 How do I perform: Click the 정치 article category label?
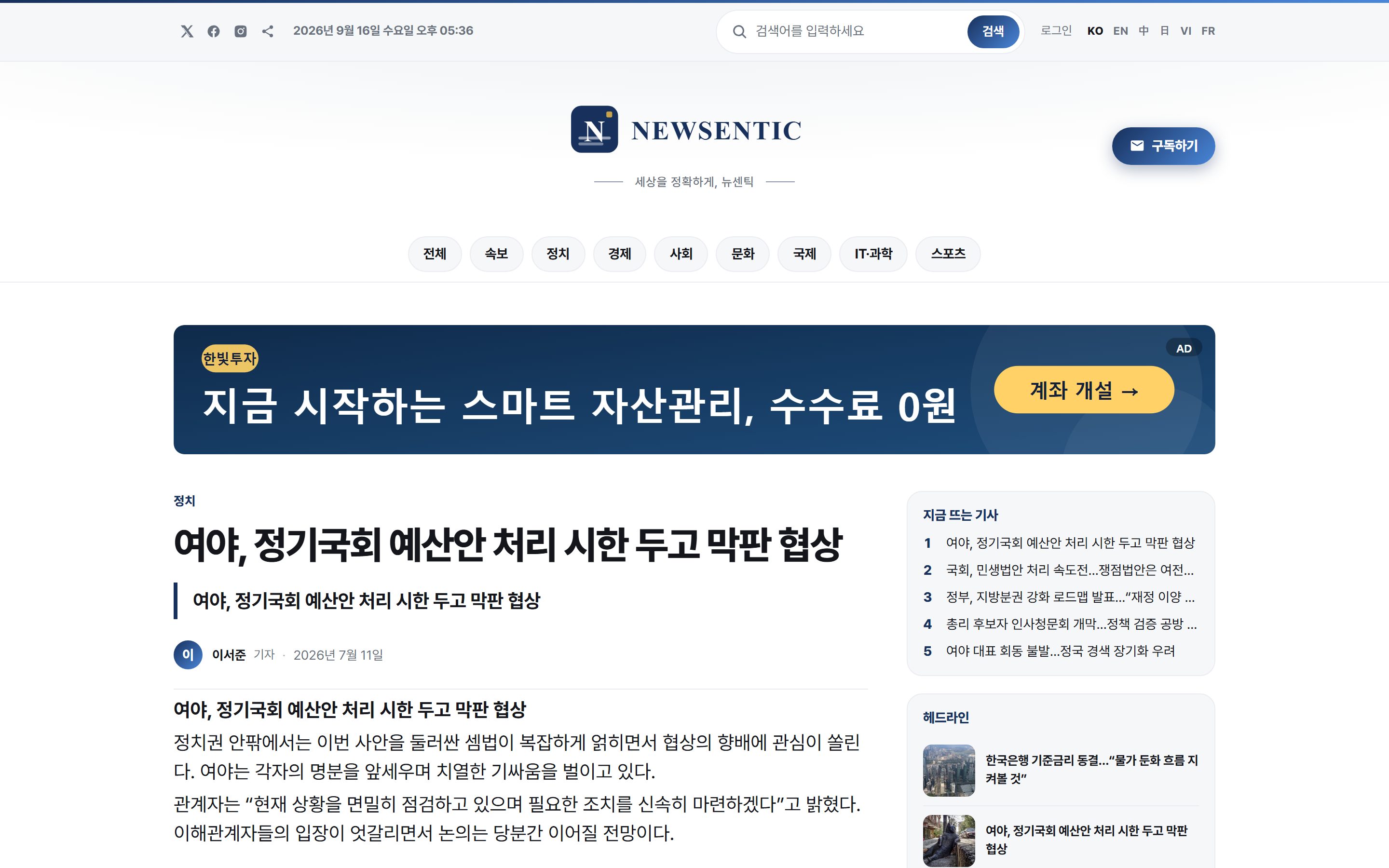tap(185, 501)
